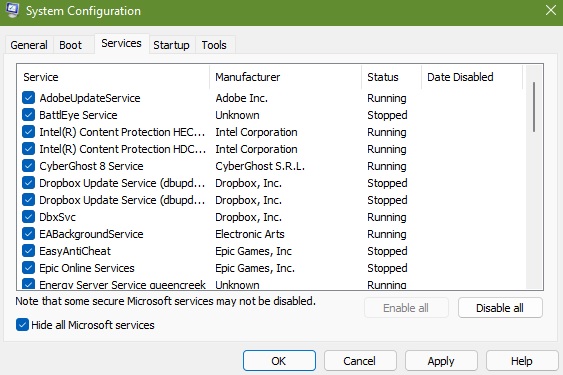Click Epic Games, Inc. cell for Epic Online Services

point(255,268)
